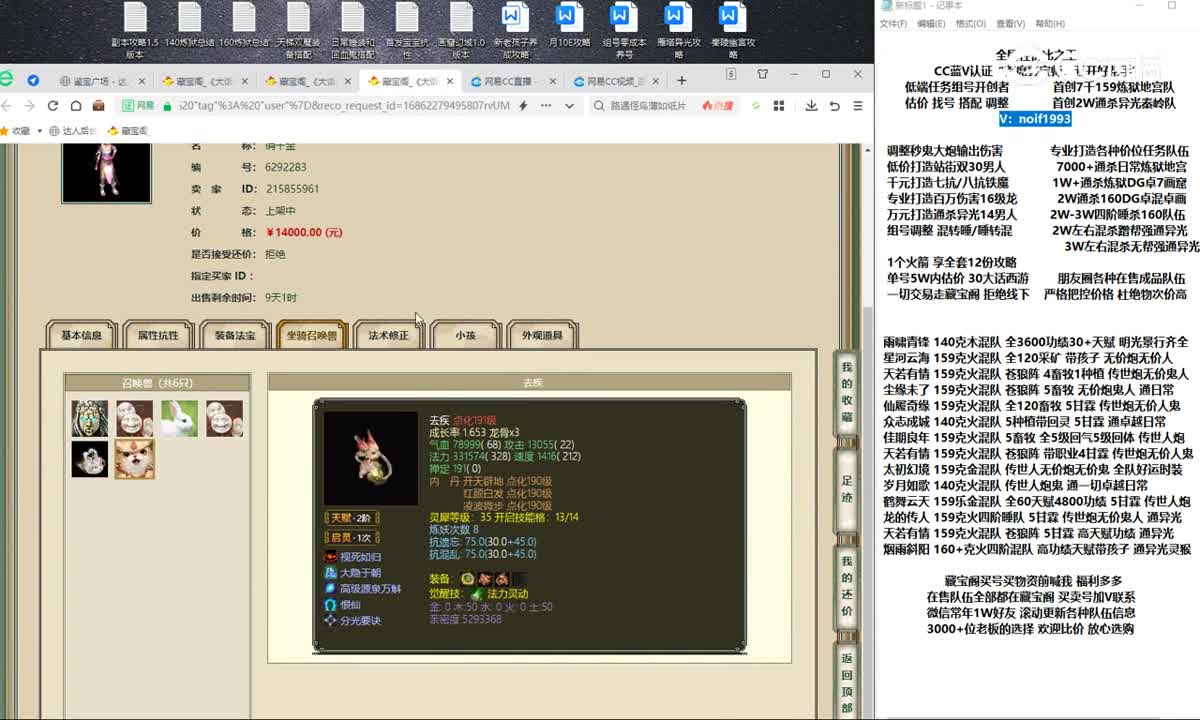
Task: Open the browser hamburger main menu
Action: [x=857, y=106]
